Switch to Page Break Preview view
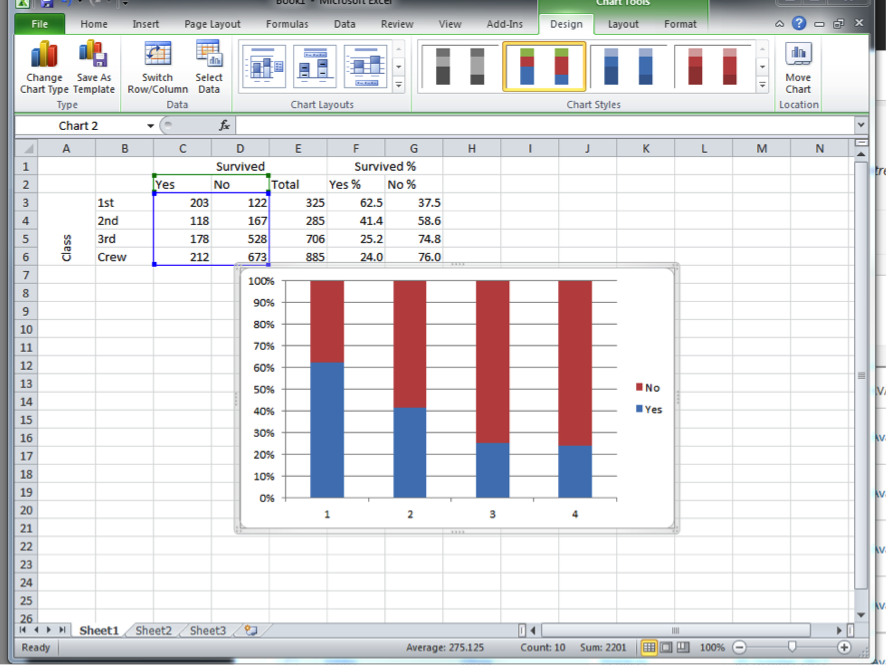Screen dimensions: 886x665 [685, 648]
